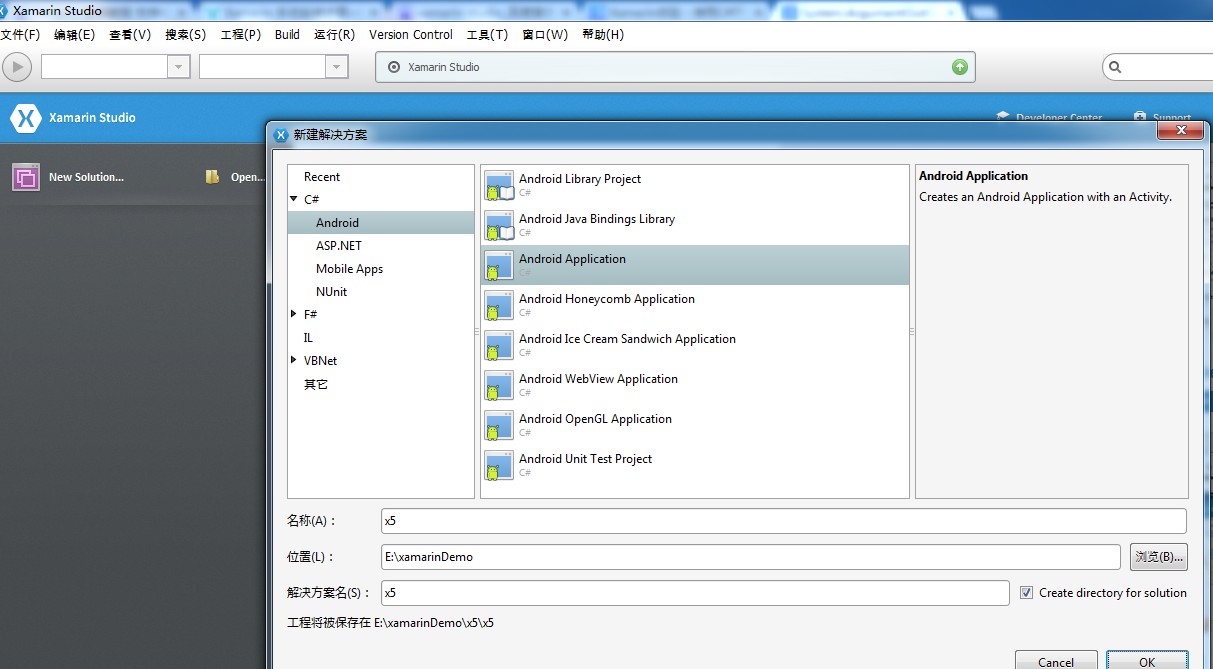Viewport: 1213px width, 669px height.
Task: Open the 工具(T) menu
Action: click(488, 34)
